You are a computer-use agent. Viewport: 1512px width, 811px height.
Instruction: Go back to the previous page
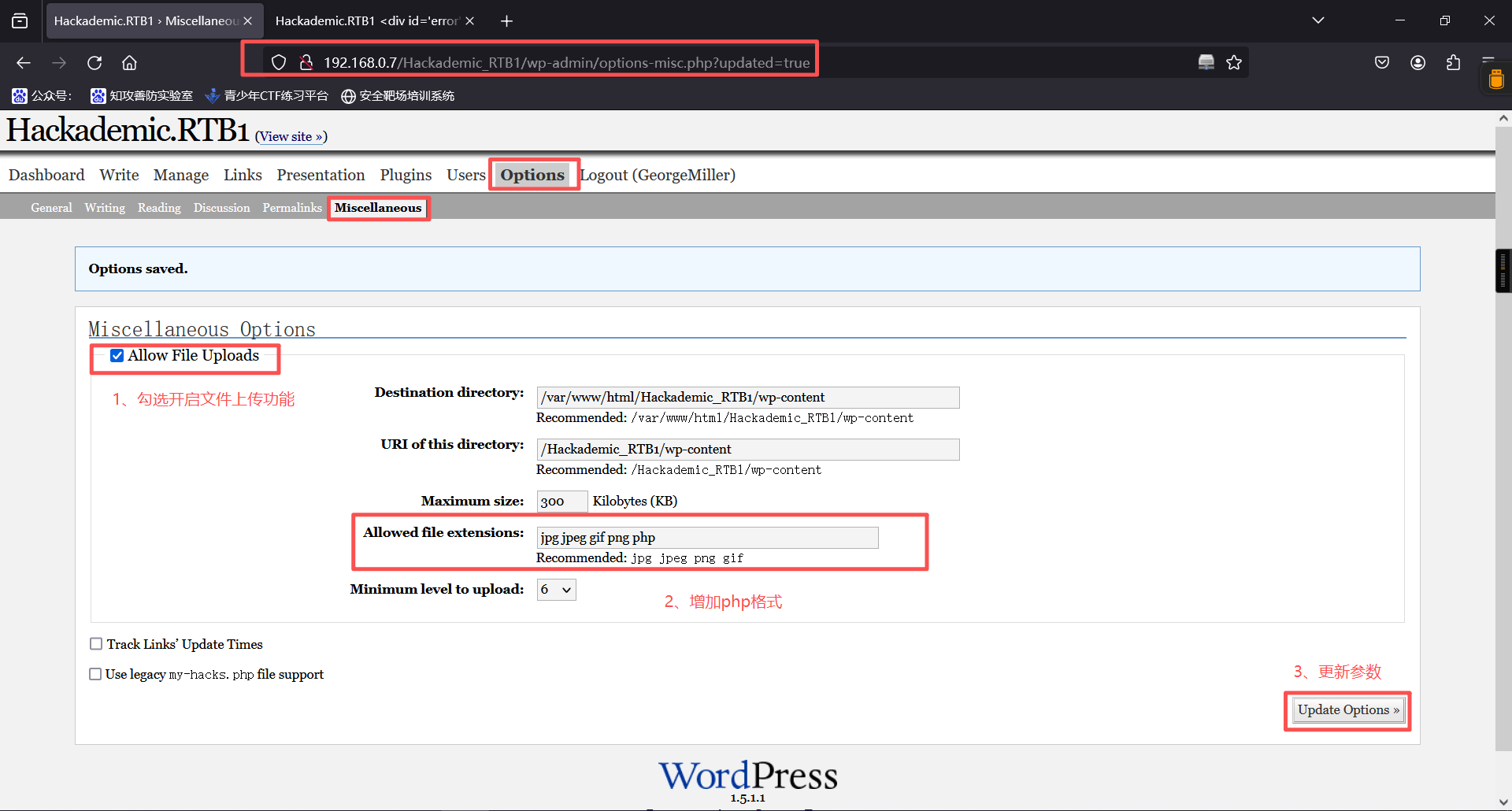[24, 63]
